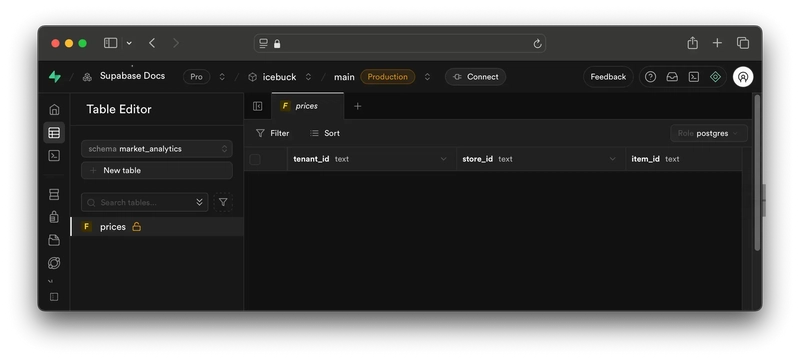Click the filter tables funnel icon
Screen dimensions: 800x361
click(x=223, y=202)
